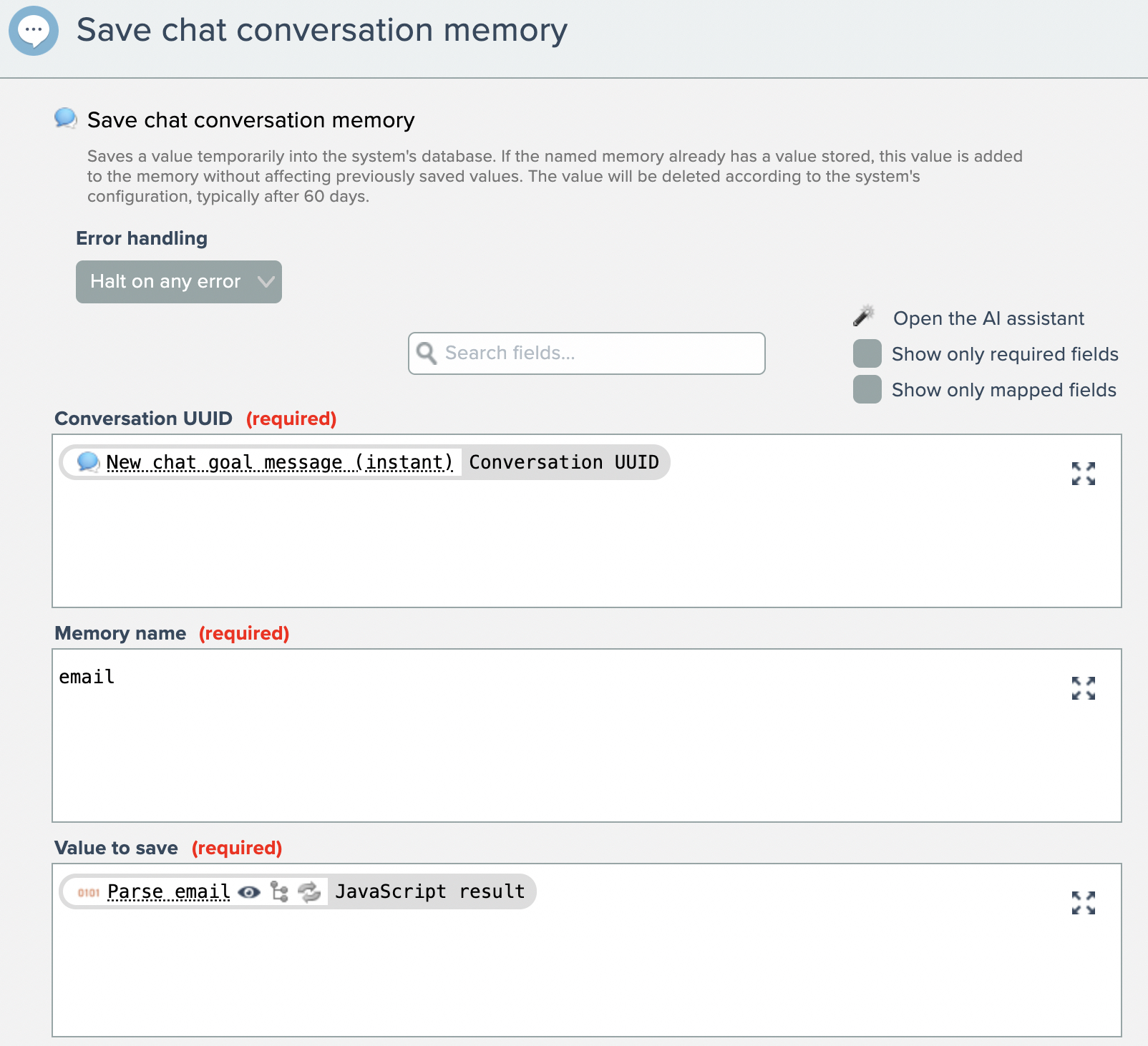
Task: Expand the Value to save field editor
Action: click(1083, 903)
